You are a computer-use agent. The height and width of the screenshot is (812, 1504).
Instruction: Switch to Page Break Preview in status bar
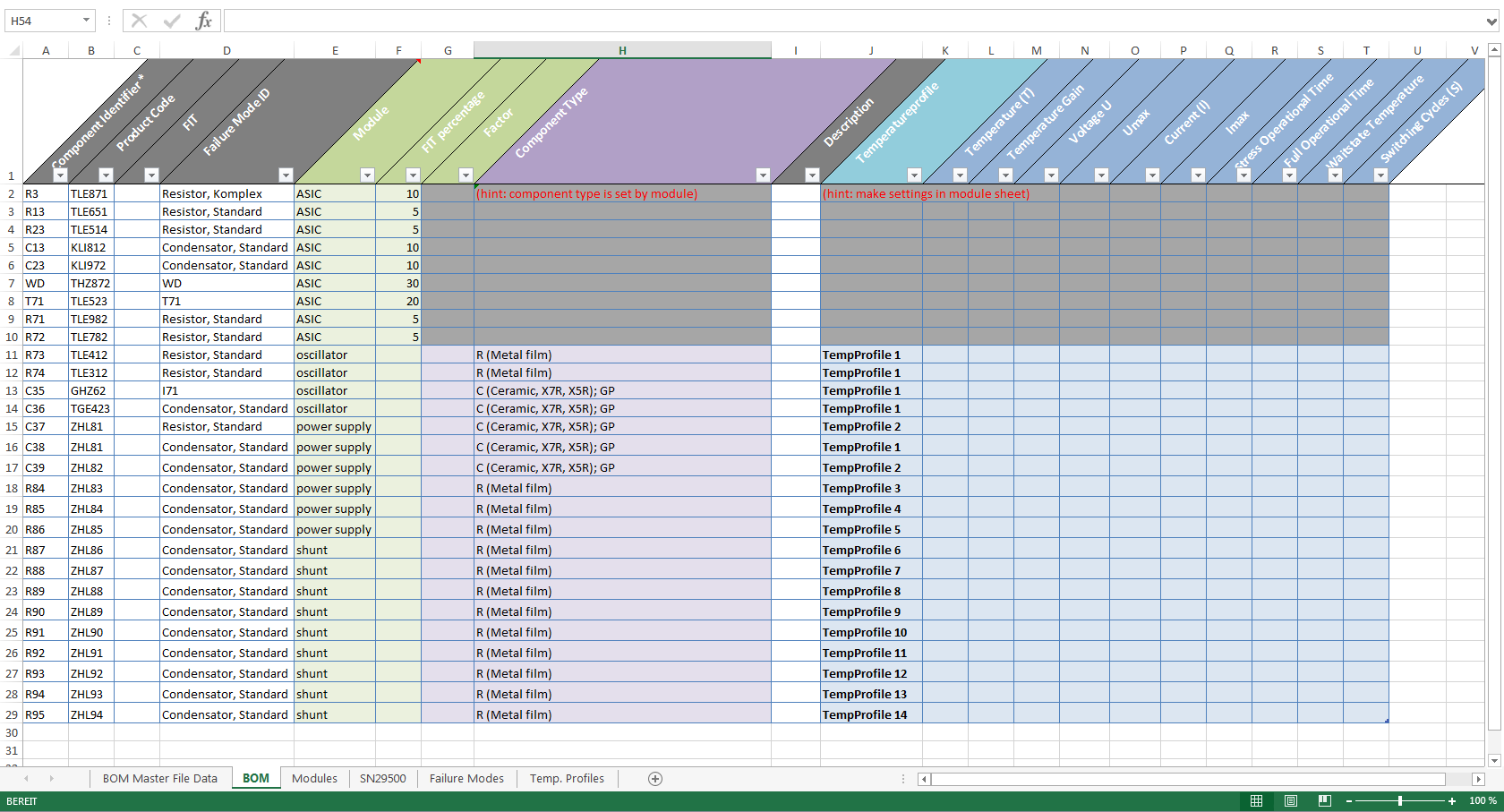[1325, 801]
